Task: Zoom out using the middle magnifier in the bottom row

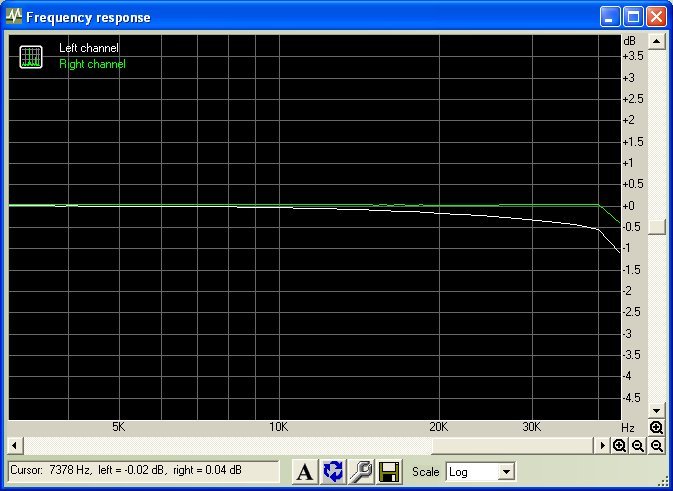Action: [638, 446]
